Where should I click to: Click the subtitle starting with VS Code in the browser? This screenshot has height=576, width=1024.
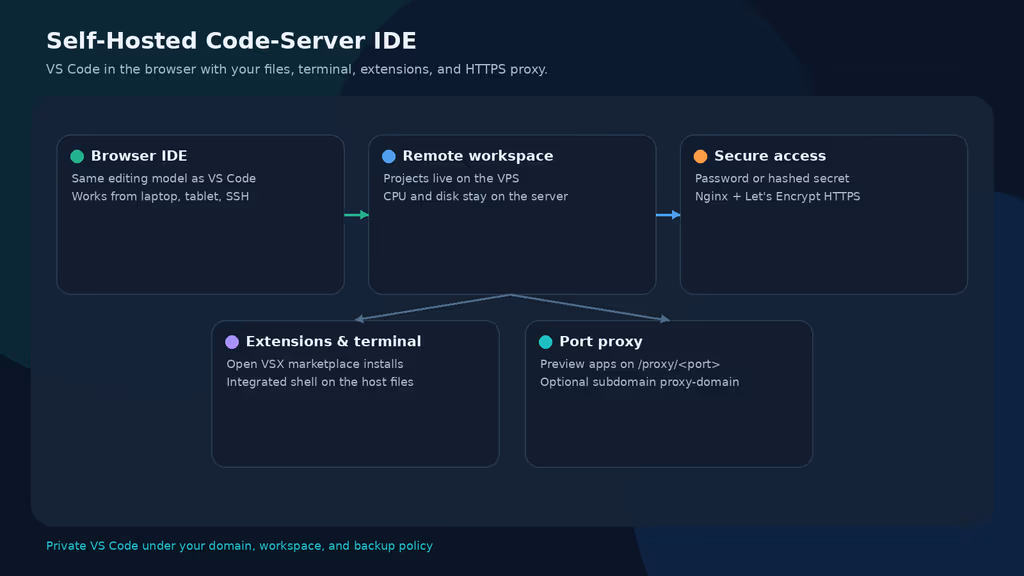296,69
